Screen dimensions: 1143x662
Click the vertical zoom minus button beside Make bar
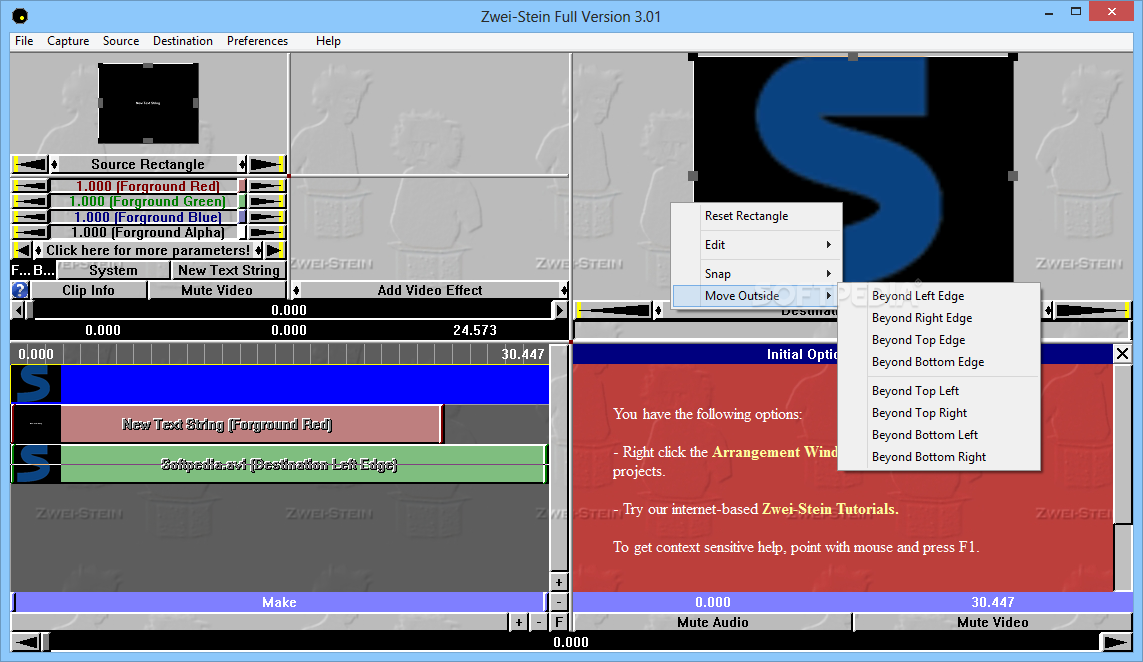558,602
